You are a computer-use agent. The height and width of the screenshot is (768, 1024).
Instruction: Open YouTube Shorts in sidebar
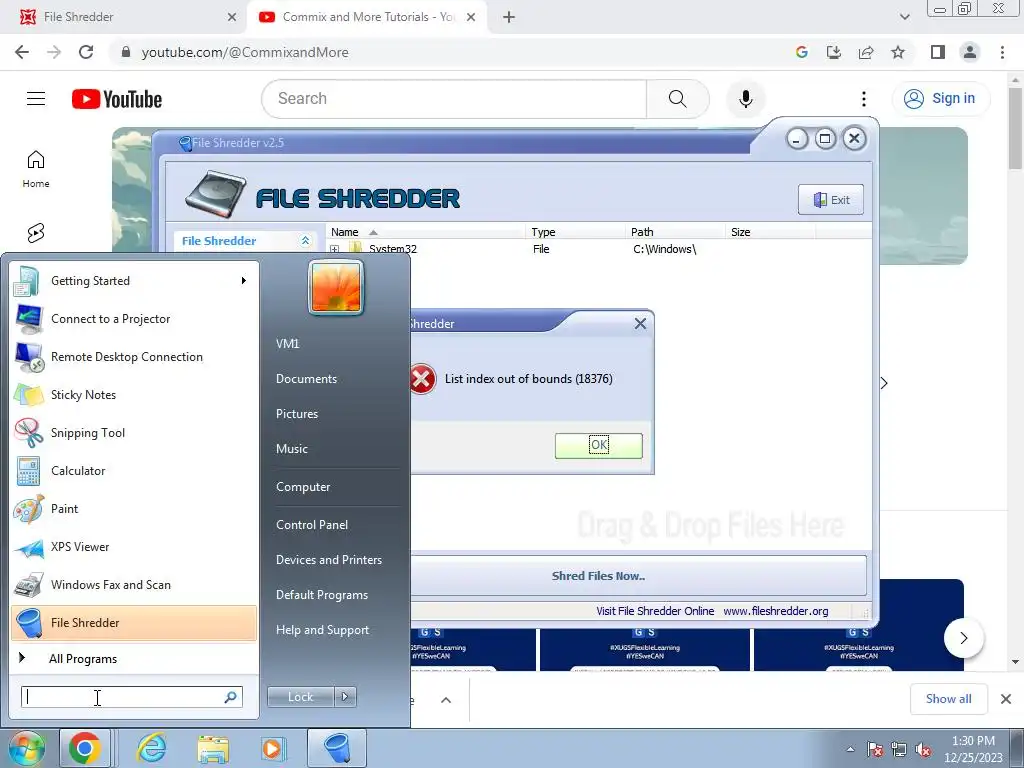(36, 233)
